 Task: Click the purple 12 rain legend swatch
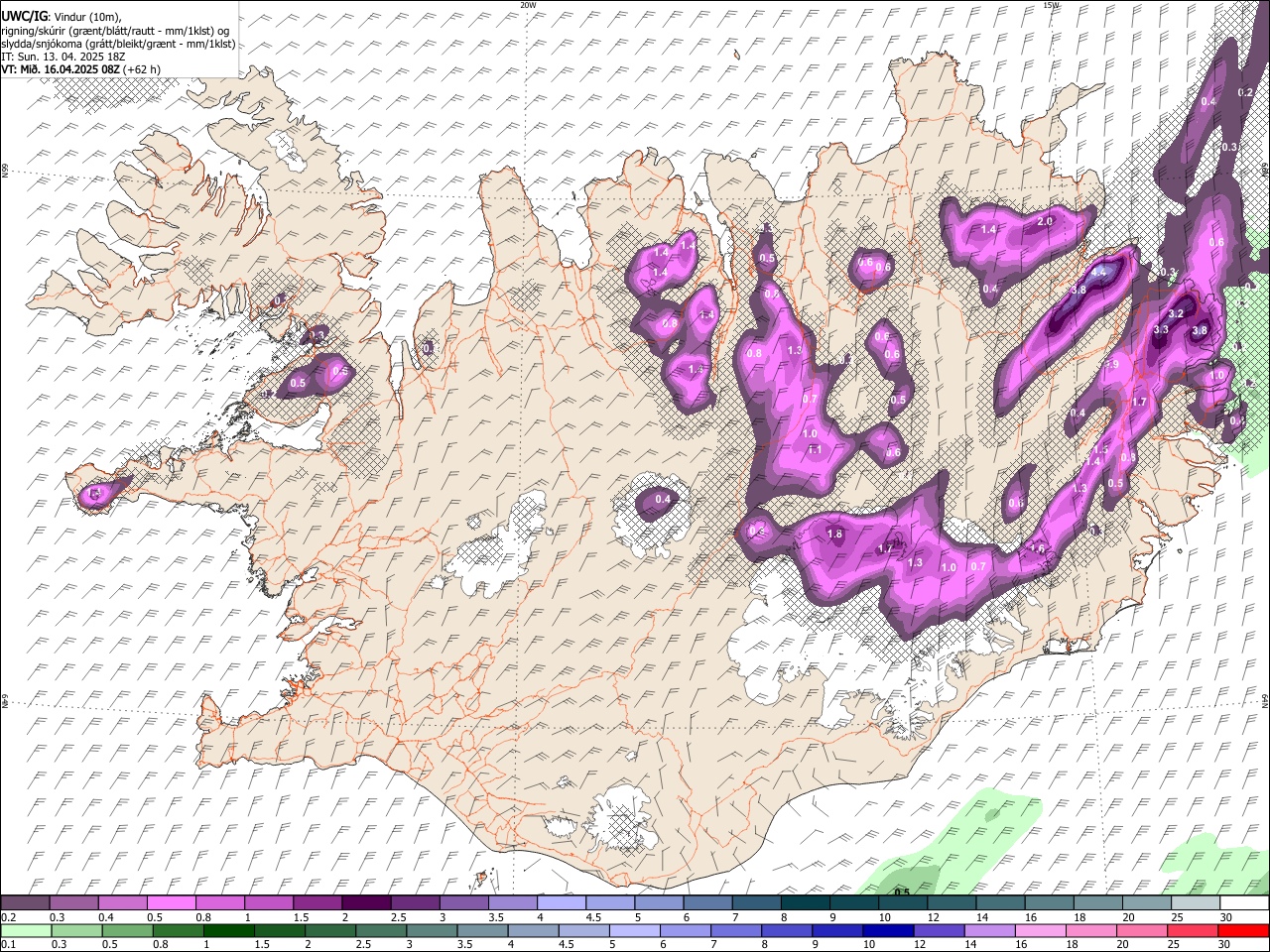click(939, 930)
